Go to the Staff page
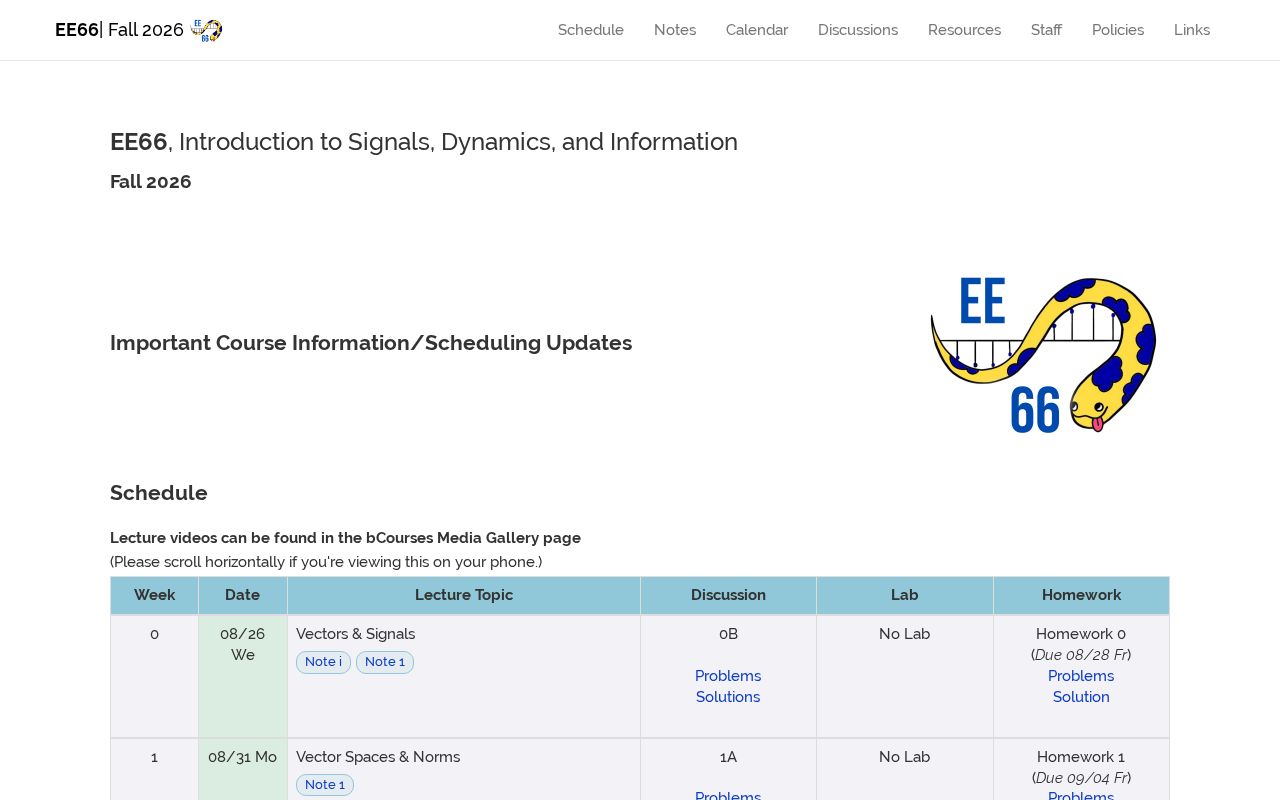This screenshot has height=800, width=1280. [1046, 30]
